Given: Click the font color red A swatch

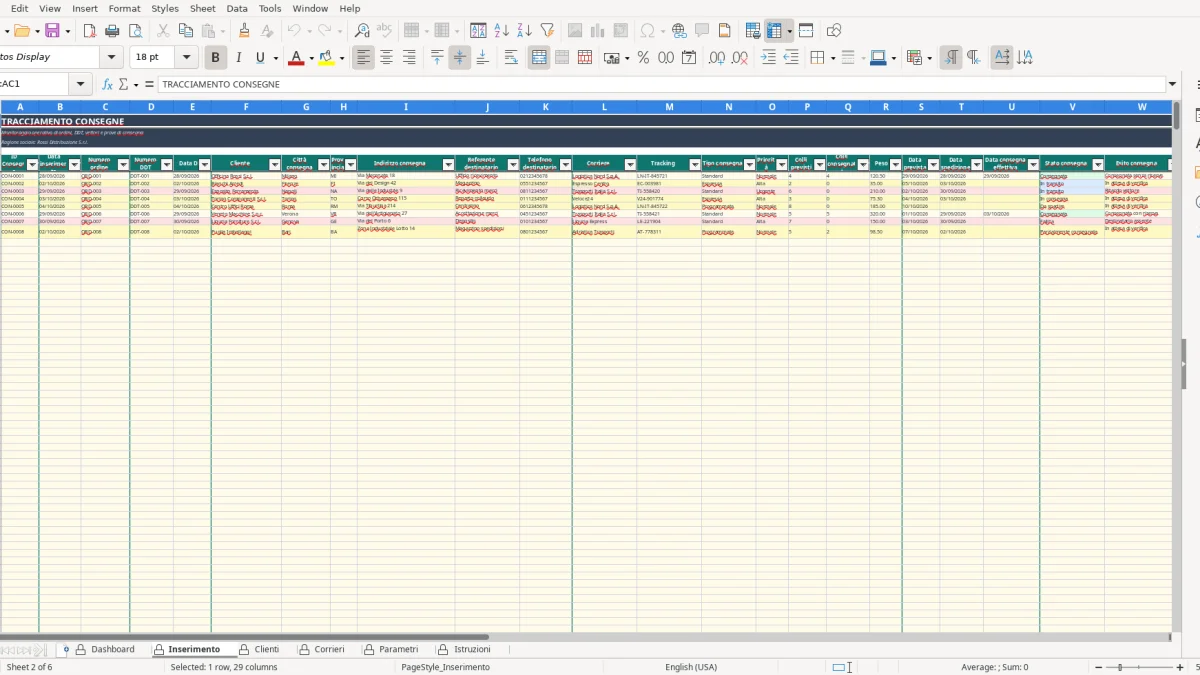Looking at the screenshot, I should pyautogui.click(x=296, y=58).
